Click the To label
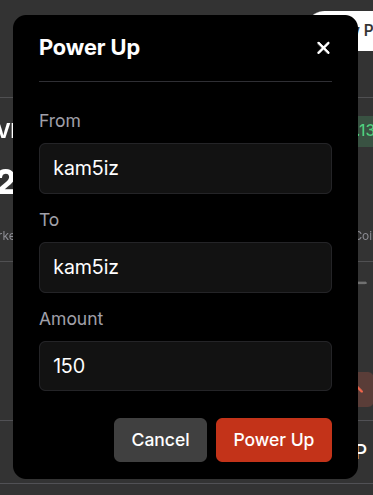The width and height of the screenshot is (373, 495). (x=49, y=220)
